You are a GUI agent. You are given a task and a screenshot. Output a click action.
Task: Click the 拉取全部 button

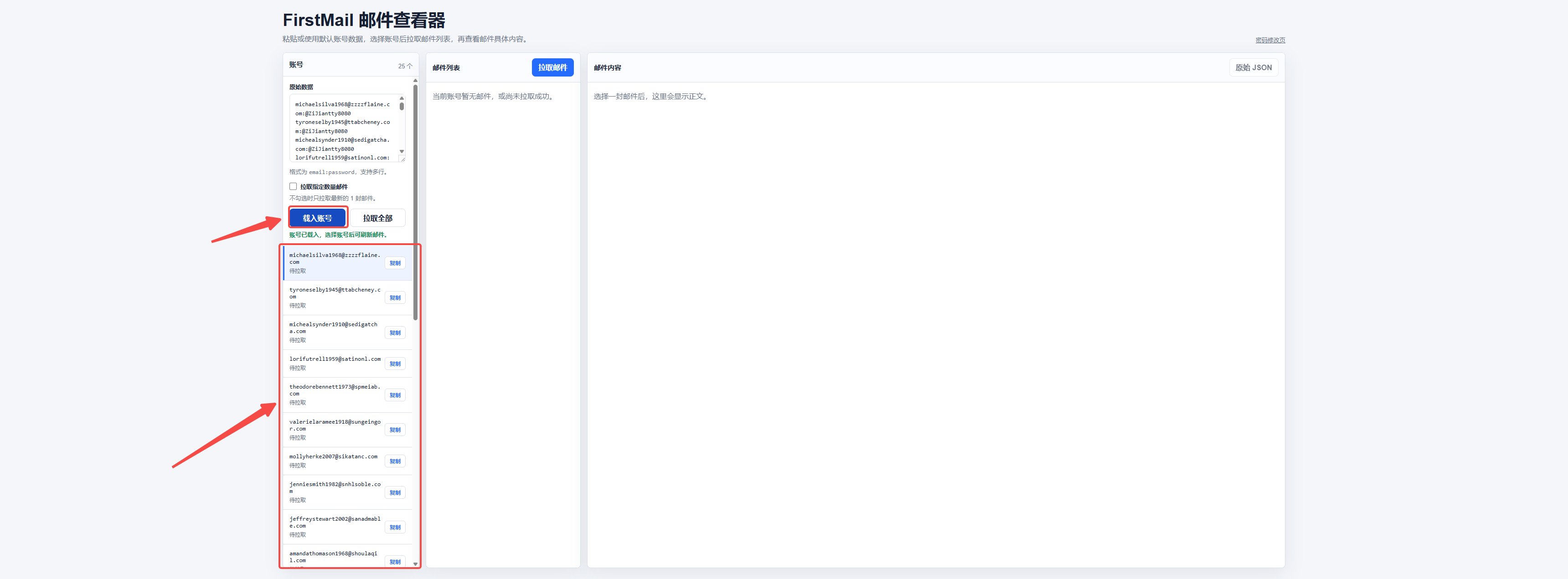(x=377, y=218)
